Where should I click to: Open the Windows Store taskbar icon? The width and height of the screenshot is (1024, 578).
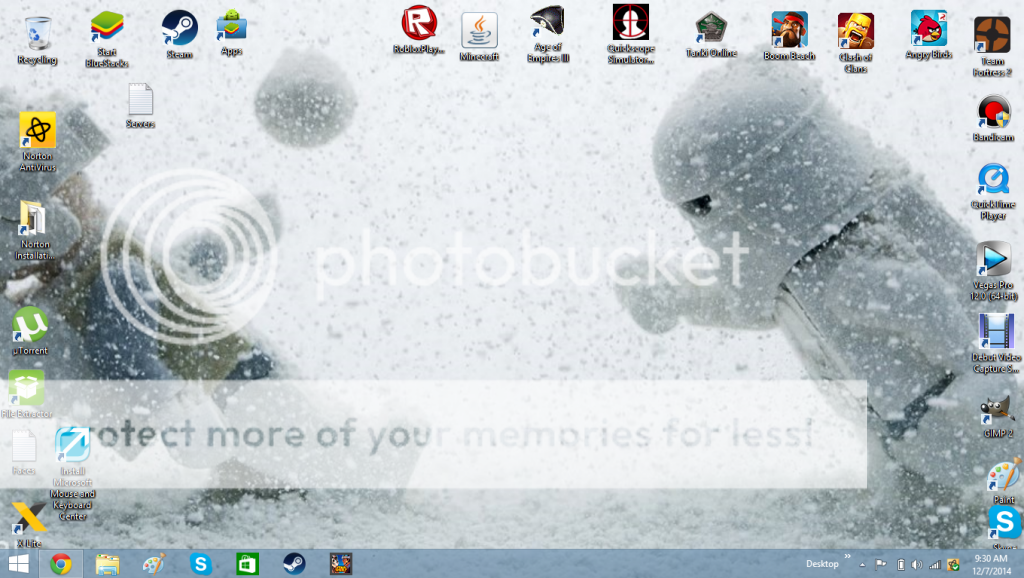point(247,564)
